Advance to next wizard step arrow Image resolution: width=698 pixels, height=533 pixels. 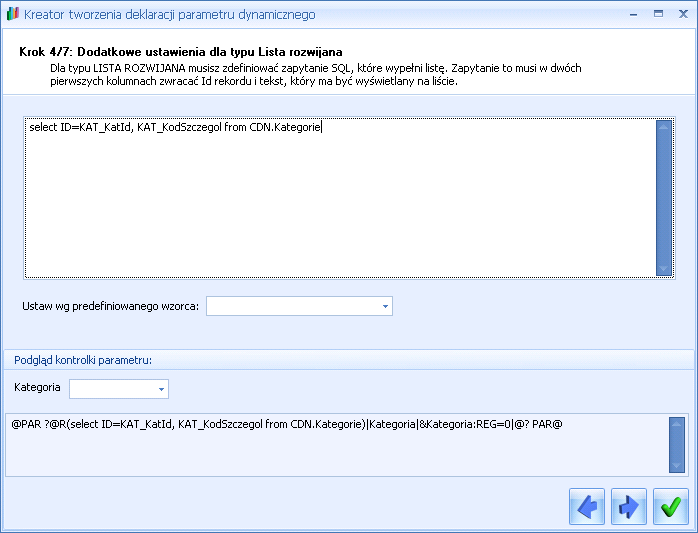(x=629, y=506)
